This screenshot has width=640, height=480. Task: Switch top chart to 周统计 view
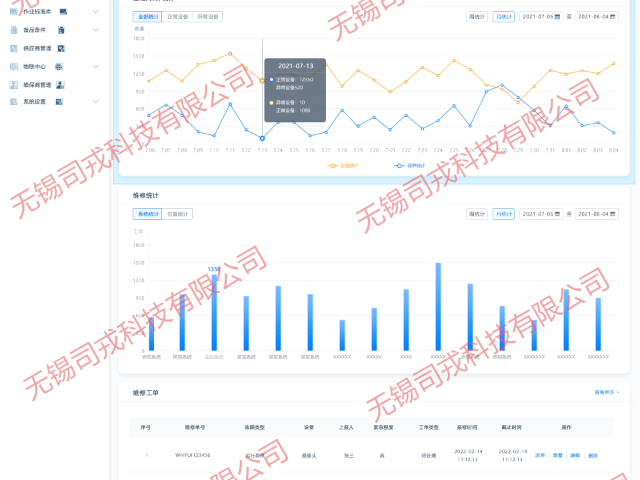[x=478, y=17]
